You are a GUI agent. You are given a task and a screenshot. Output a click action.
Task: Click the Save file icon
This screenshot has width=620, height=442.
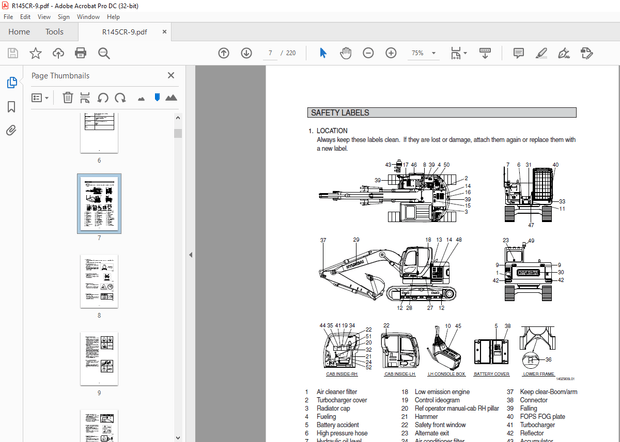coord(13,53)
